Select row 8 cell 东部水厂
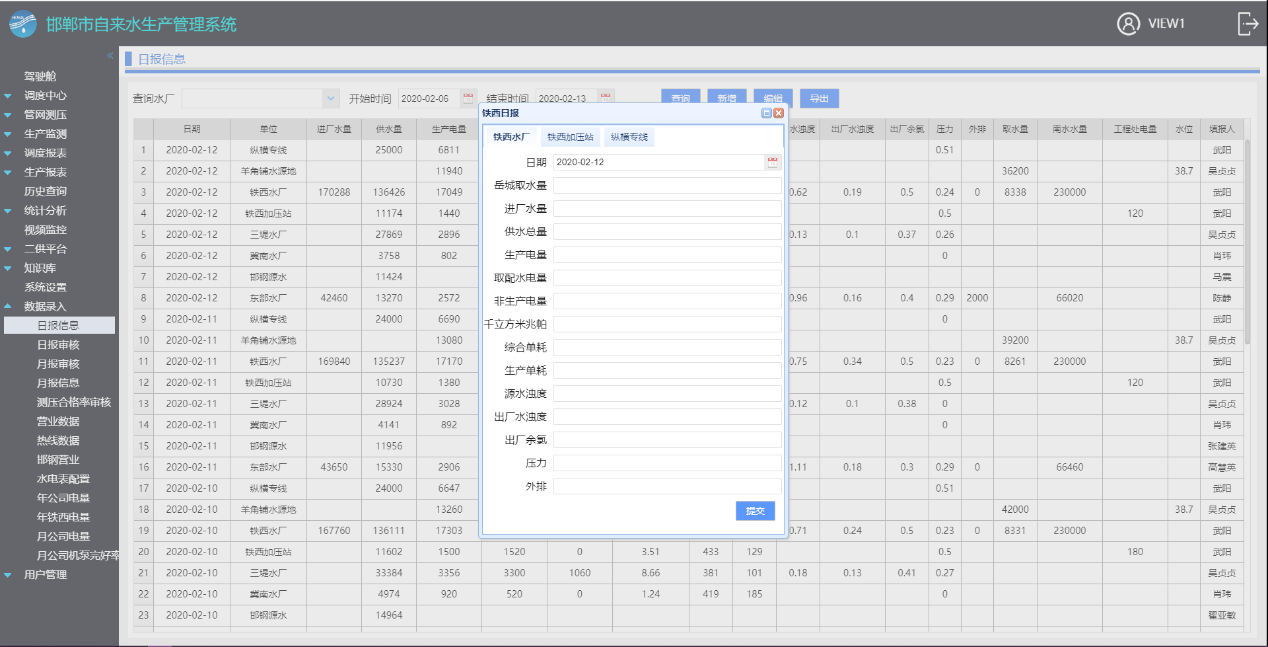Image resolution: width=1268 pixels, height=647 pixels. click(x=268, y=298)
